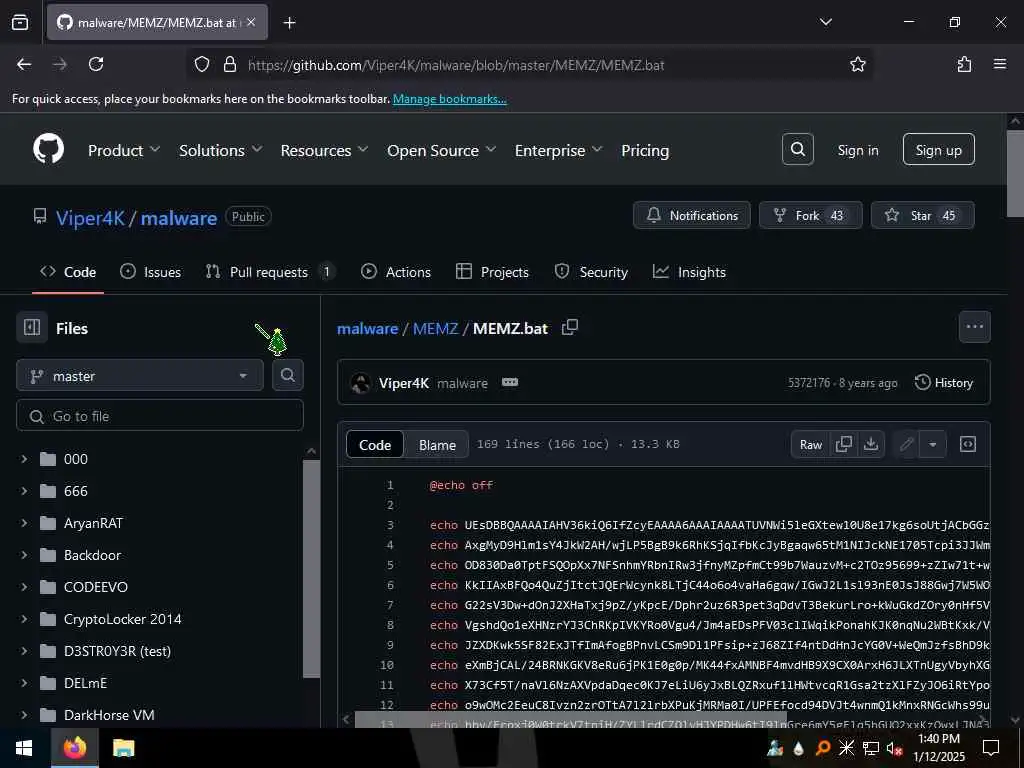Open File Explorer from the taskbar
The height and width of the screenshot is (768, 1024).
point(123,748)
